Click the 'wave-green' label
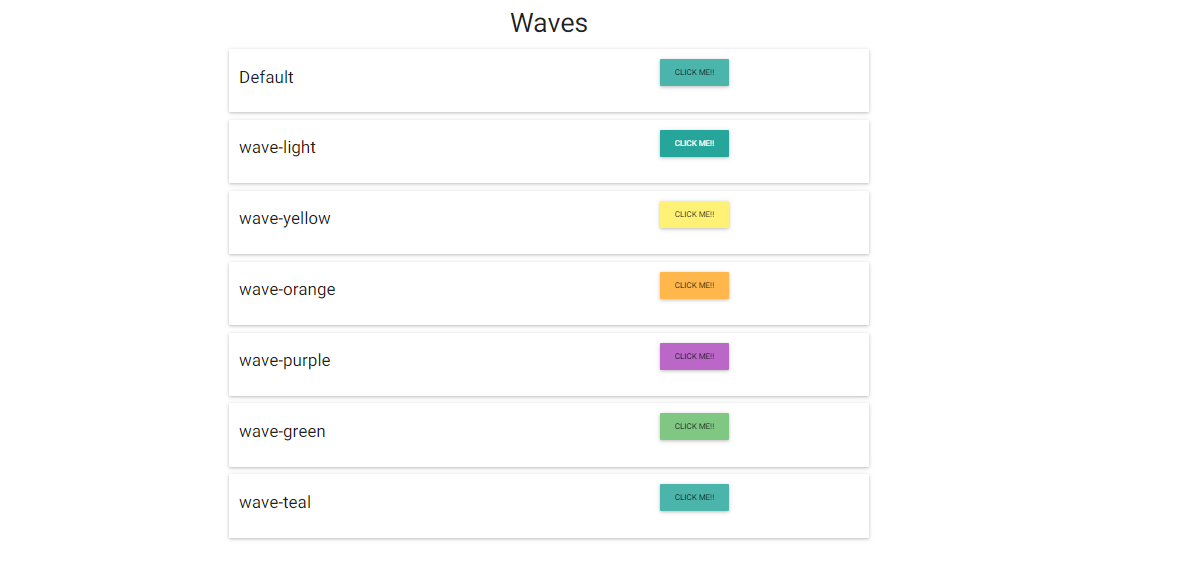The height and width of the screenshot is (584, 1189). point(282,432)
